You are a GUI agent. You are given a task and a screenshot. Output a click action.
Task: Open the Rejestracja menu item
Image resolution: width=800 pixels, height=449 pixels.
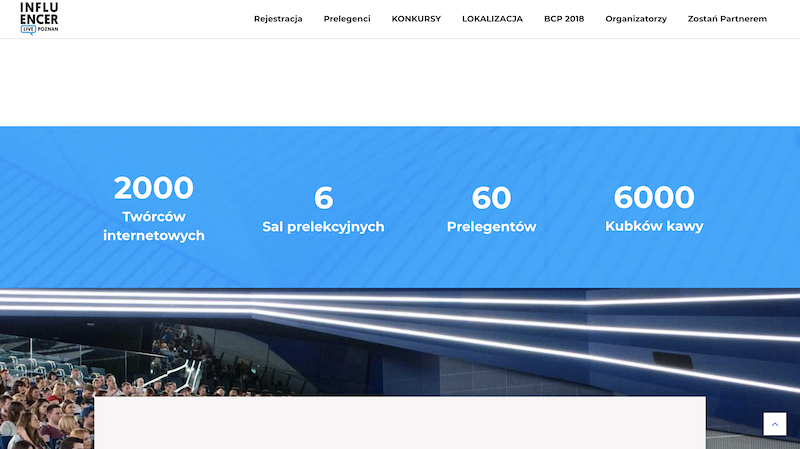[x=278, y=19]
